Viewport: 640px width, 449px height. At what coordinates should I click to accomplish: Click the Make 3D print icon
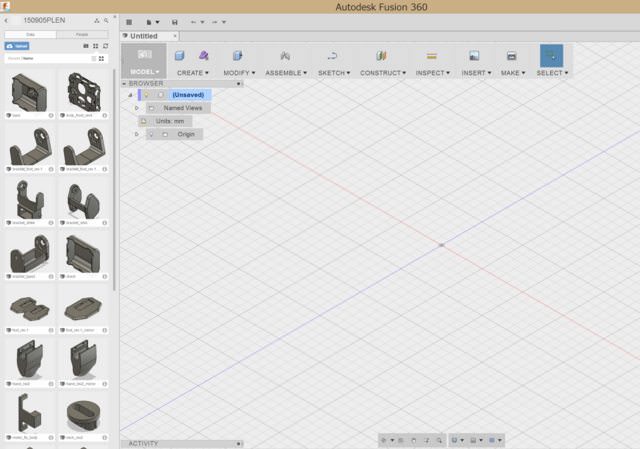(511, 56)
